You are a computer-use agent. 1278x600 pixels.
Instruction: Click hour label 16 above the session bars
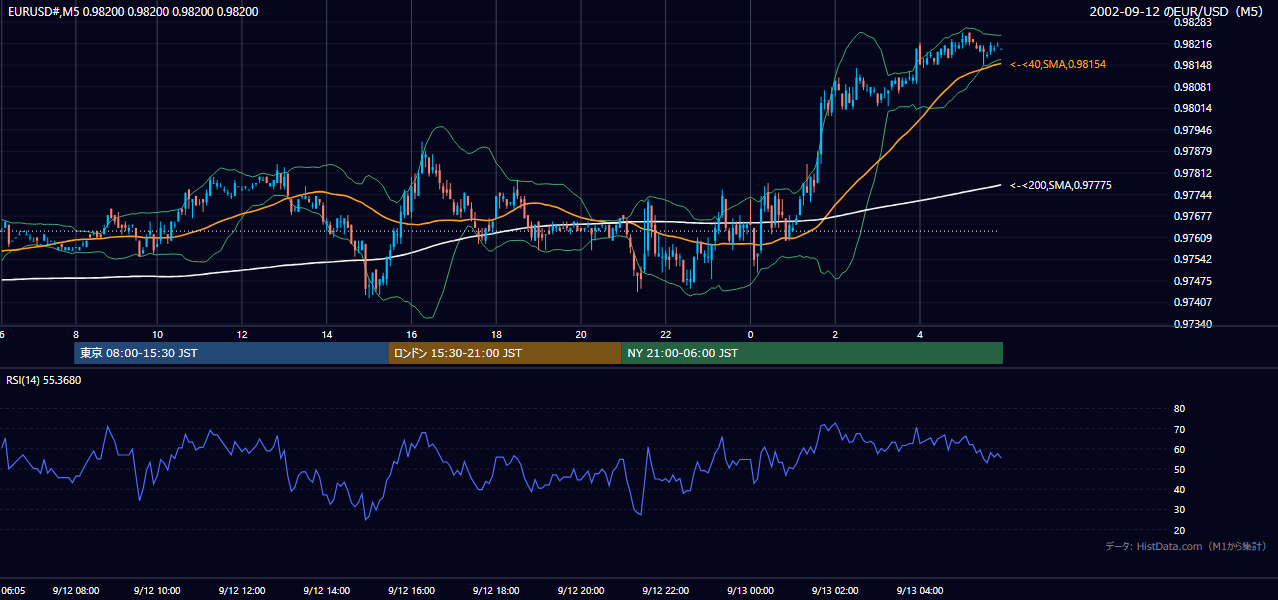point(411,334)
